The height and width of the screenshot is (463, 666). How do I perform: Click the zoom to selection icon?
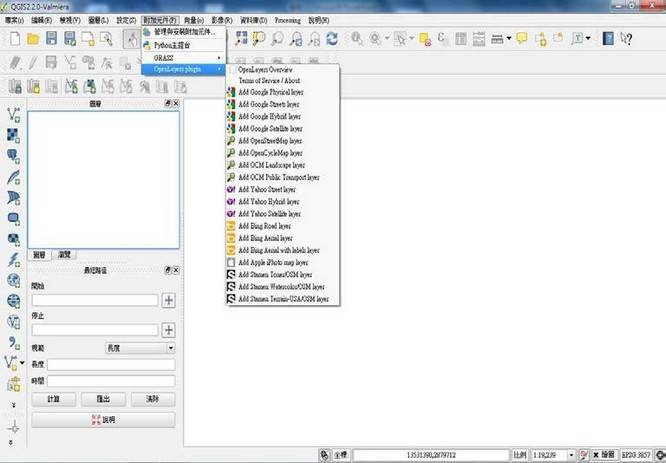(x=259, y=39)
